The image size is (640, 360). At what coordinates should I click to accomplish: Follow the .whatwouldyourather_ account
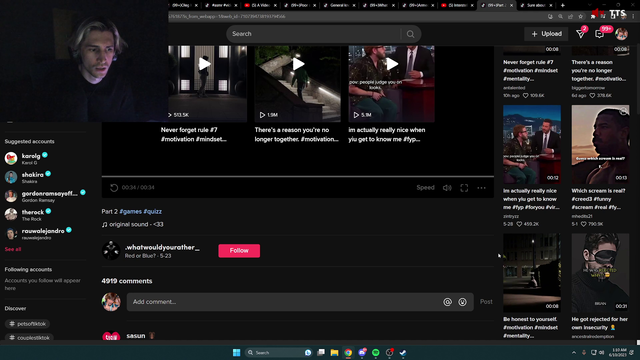[239, 251]
